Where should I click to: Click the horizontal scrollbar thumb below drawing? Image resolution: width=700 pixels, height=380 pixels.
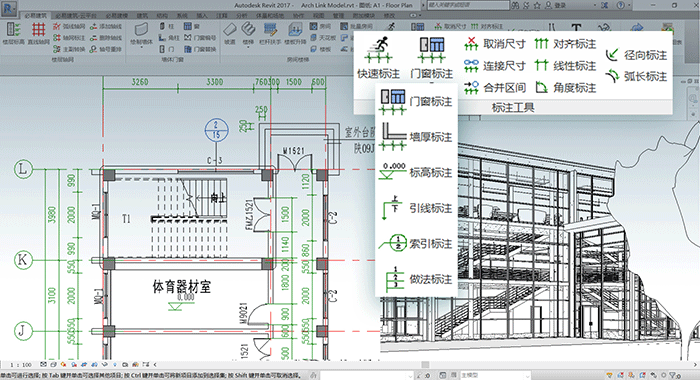pyautogui.click(x=425, y=365)
